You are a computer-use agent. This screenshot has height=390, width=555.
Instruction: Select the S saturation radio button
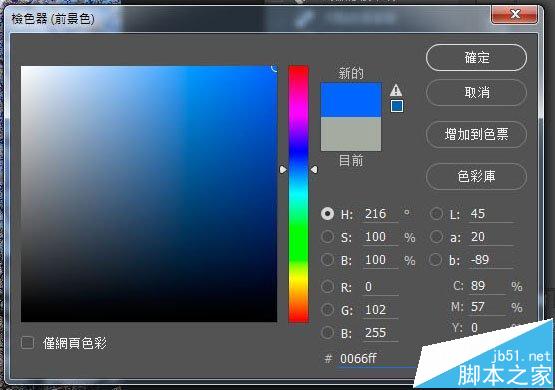[327, 237]
